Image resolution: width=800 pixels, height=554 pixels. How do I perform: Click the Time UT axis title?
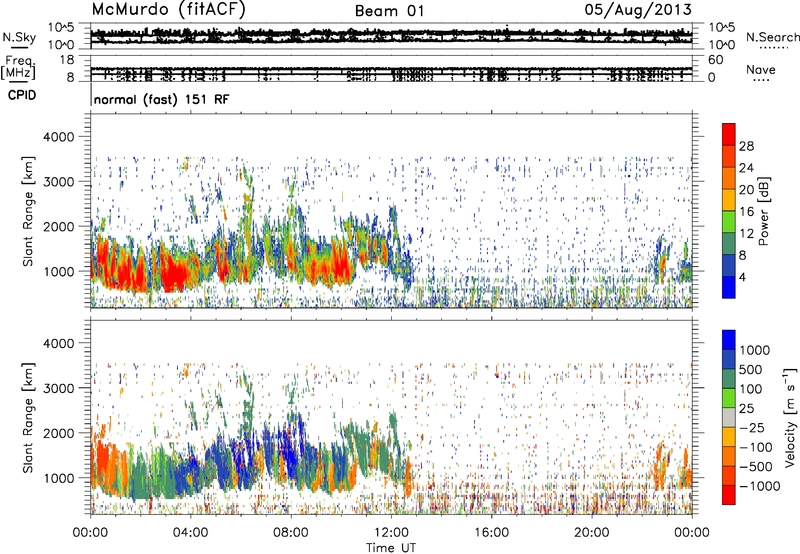[391, 548]
